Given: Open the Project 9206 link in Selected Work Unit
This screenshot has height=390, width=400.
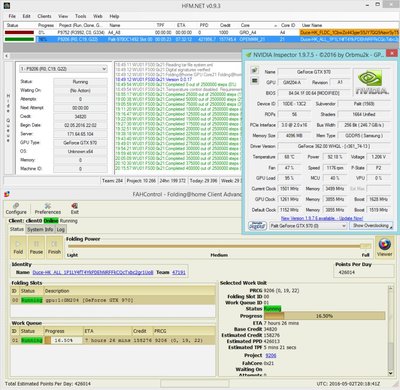Looking at the screenshot, I should coord(271,355).
